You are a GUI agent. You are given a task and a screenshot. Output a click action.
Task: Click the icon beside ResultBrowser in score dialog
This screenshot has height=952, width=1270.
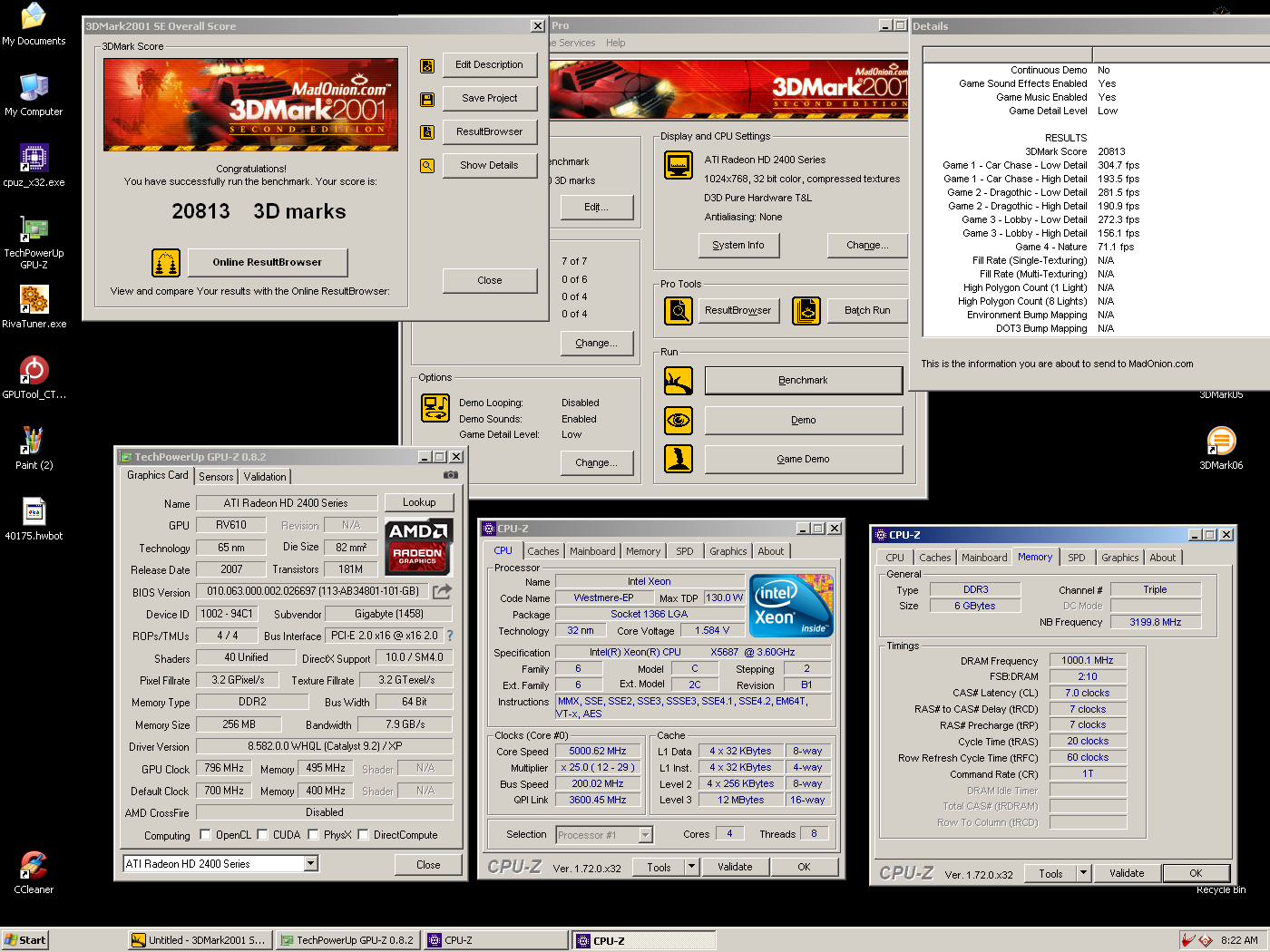pyautogui.click(x=427, y=132)
